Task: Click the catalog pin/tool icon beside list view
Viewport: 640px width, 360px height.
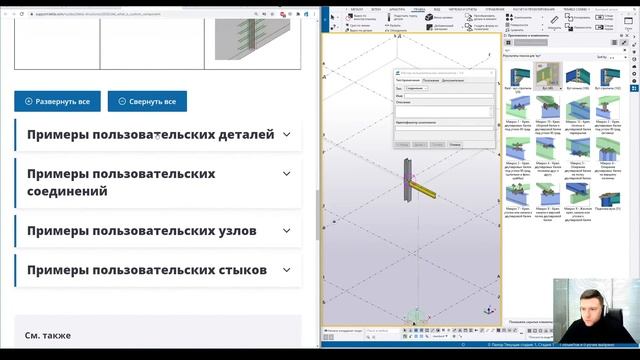Action: (x=624, y=42)
